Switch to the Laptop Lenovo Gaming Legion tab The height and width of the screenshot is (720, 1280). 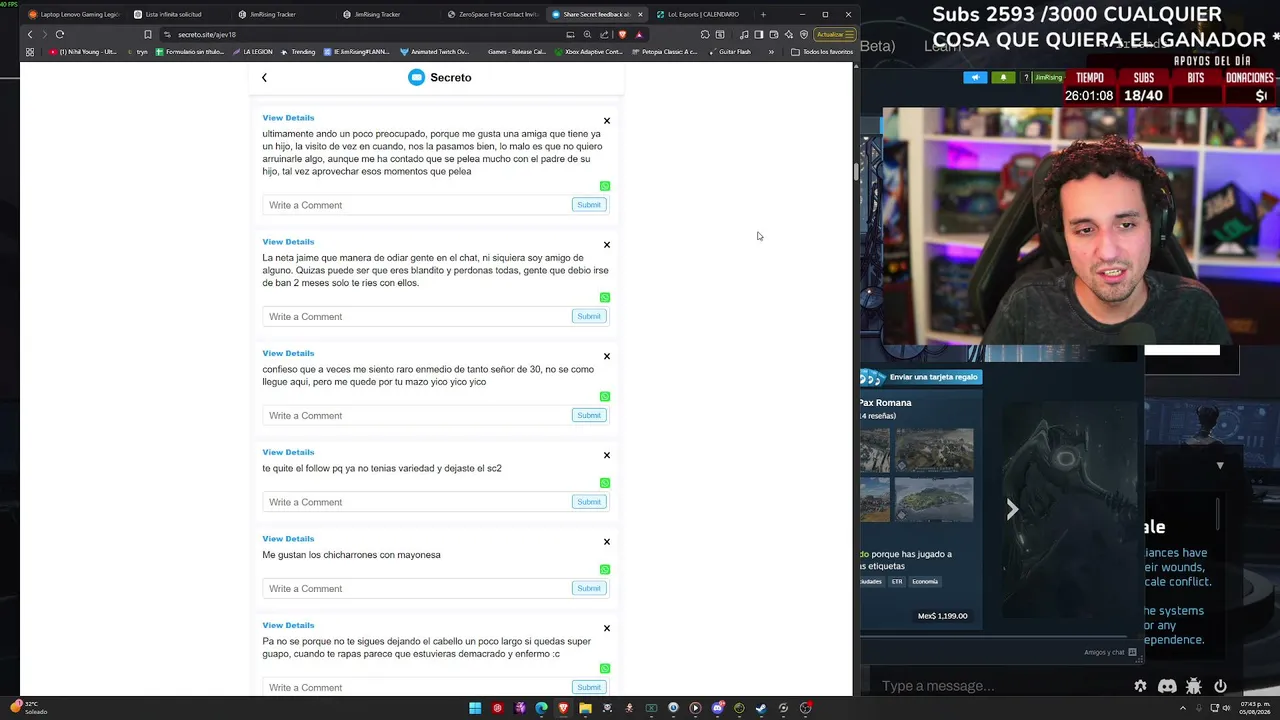click(74, 14)
